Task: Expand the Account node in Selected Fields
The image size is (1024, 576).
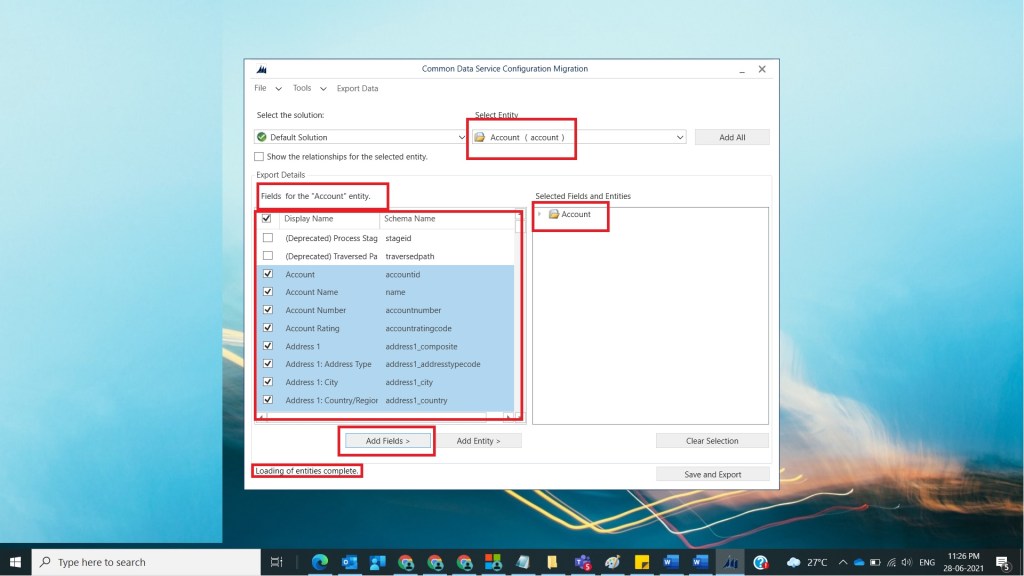Action: click(540, 214)
